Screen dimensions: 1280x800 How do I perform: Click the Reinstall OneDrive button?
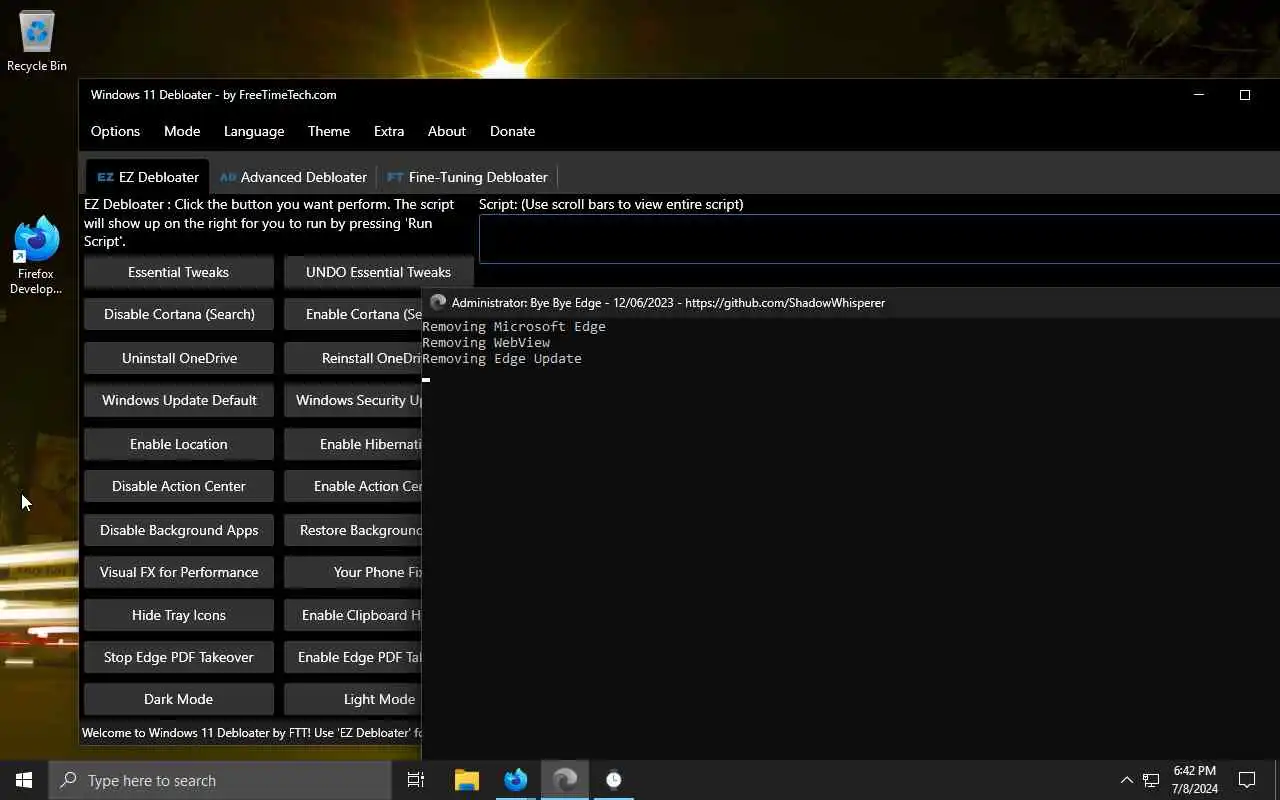pyautogui.click(x=353, y=358)
